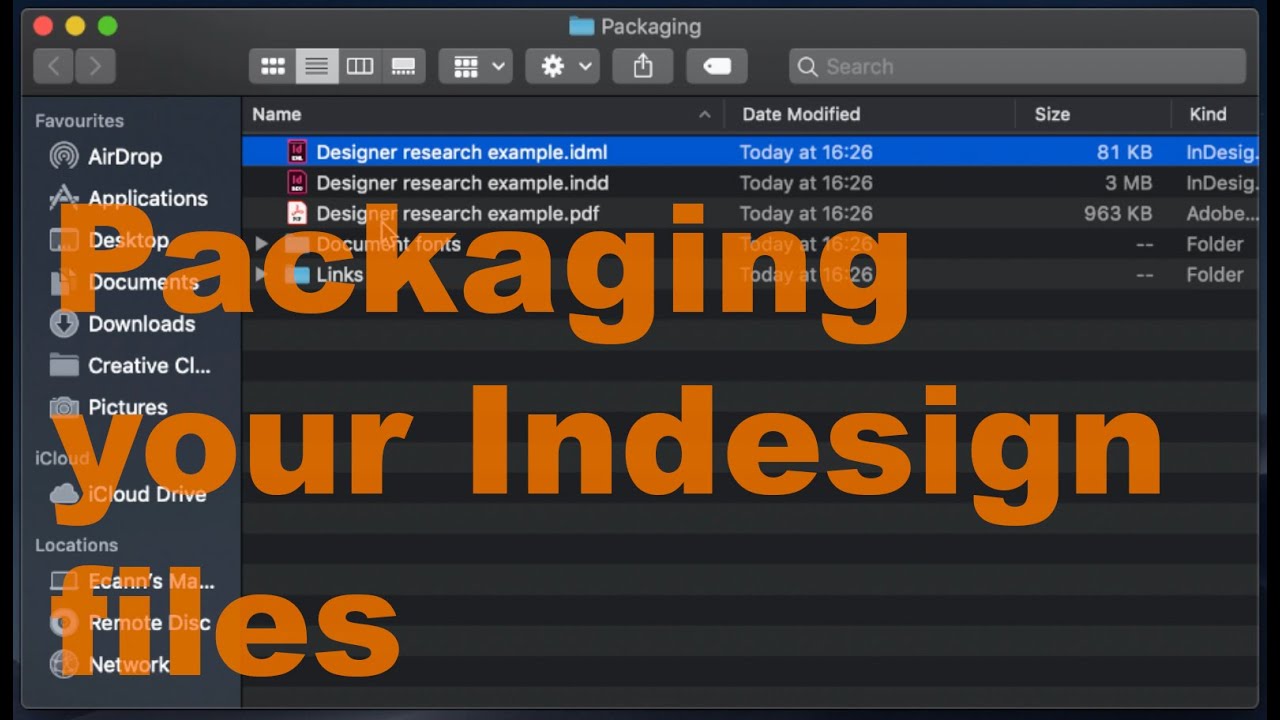Click the Remote Disc icon
Viewport: 1280px width, 720px height.
[63, 623]
